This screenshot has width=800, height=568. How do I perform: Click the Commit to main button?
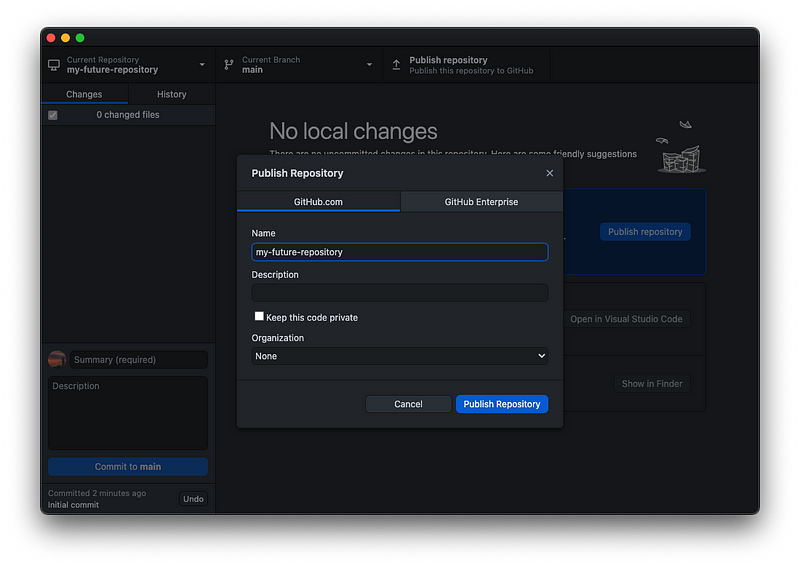(128, 466)
